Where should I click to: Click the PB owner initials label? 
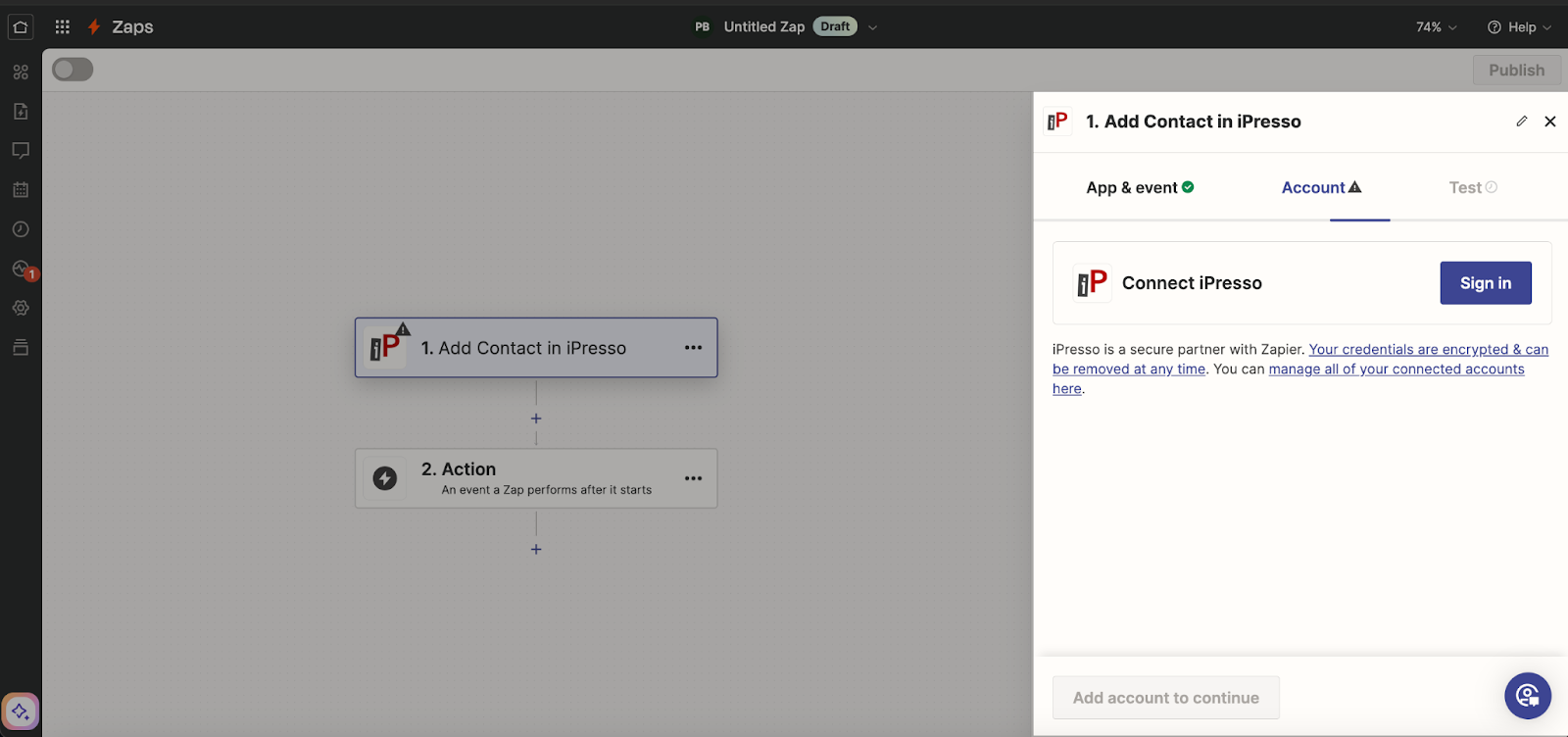(x=703, y=27)
